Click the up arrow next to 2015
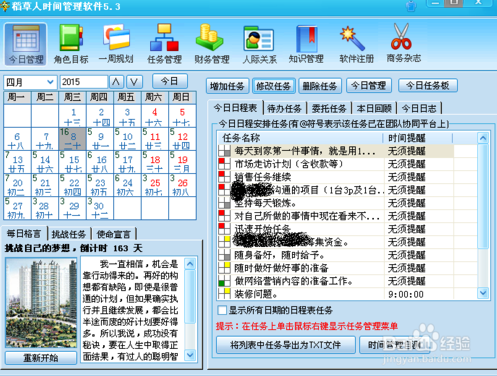Screen dimensions: 497x376 pos(116,82)
